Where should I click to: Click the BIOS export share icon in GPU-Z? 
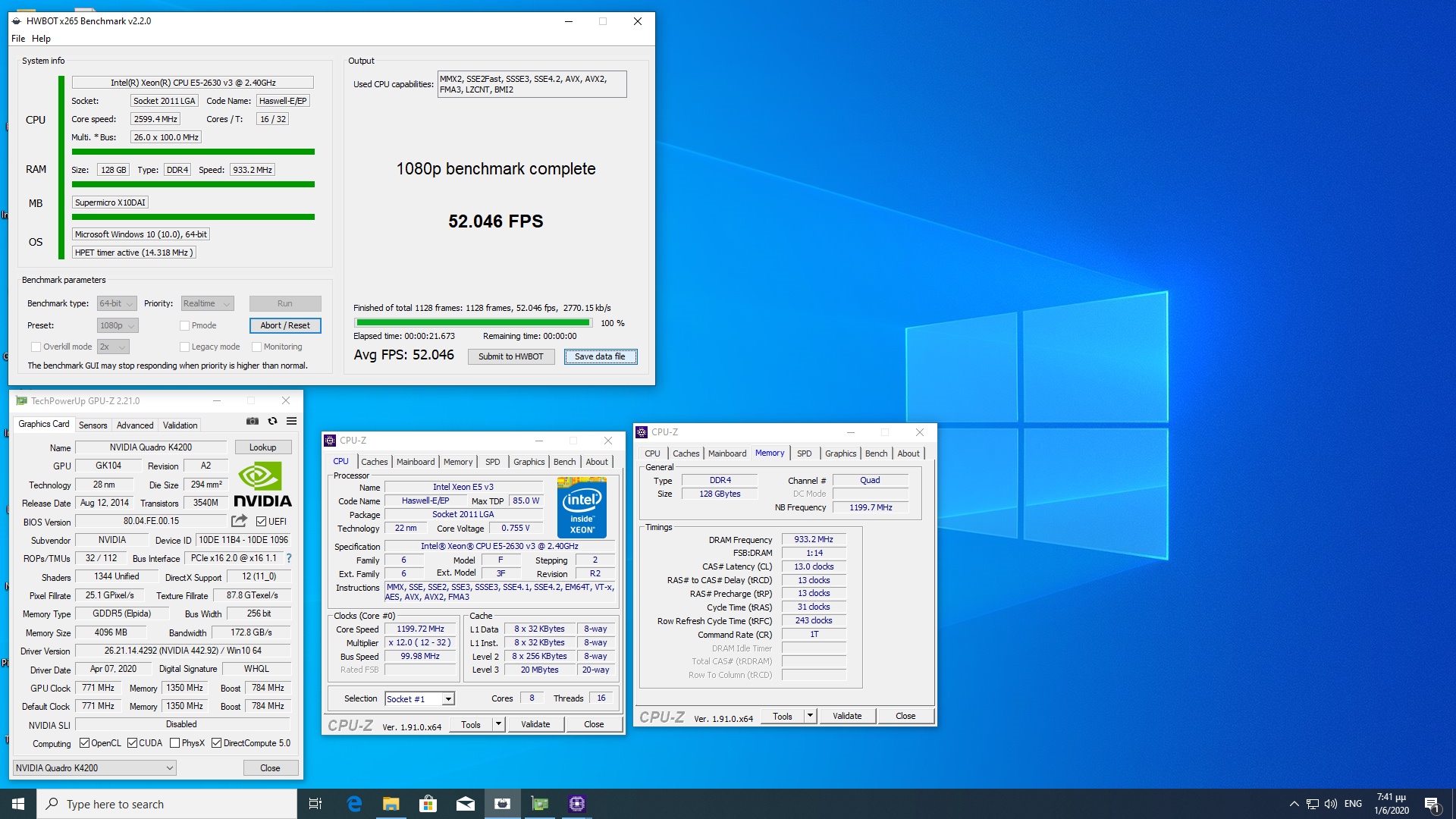(240, 521)
